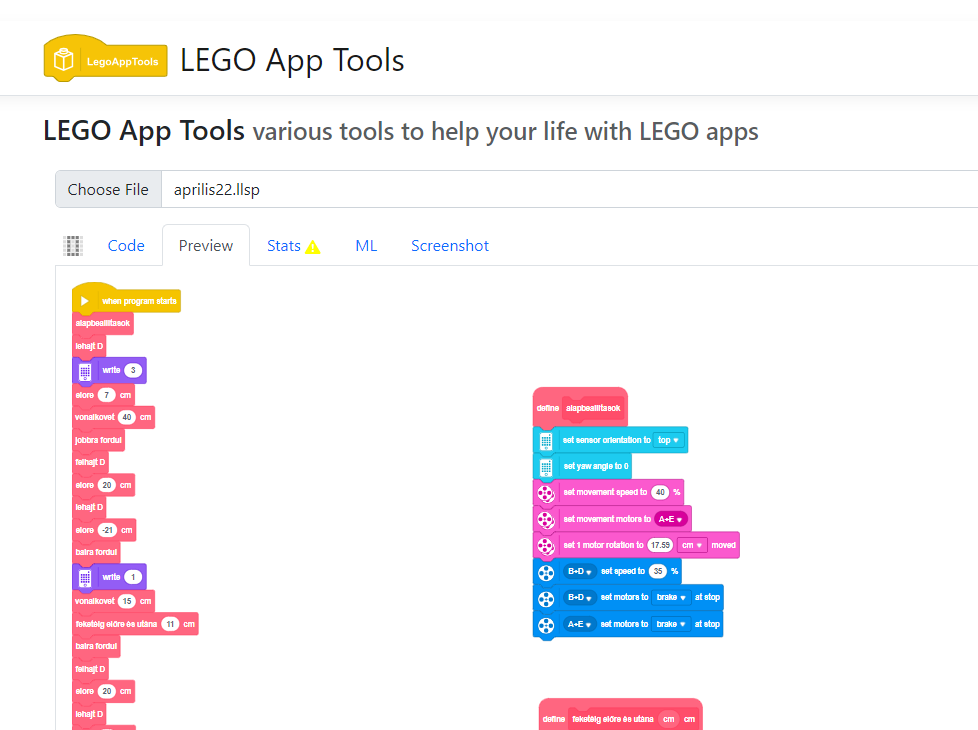The height and width of the screenshot is (730, 978).
Task: Select the hub icon on the 'write 3' block
Action: click(x=85, y=371)
